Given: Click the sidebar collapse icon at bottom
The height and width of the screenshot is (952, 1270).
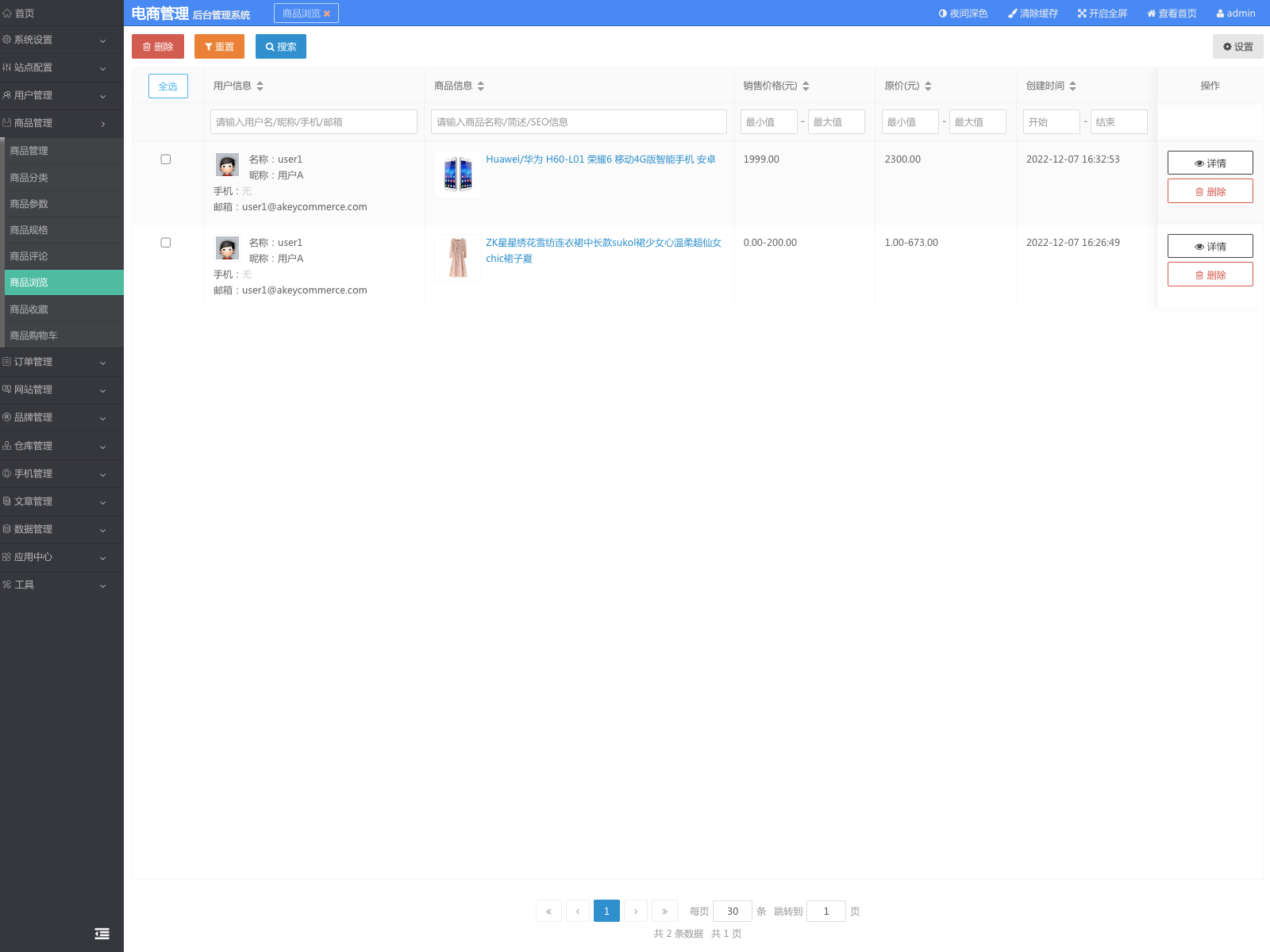Looking at the screenshot, I should click(102, 934).
